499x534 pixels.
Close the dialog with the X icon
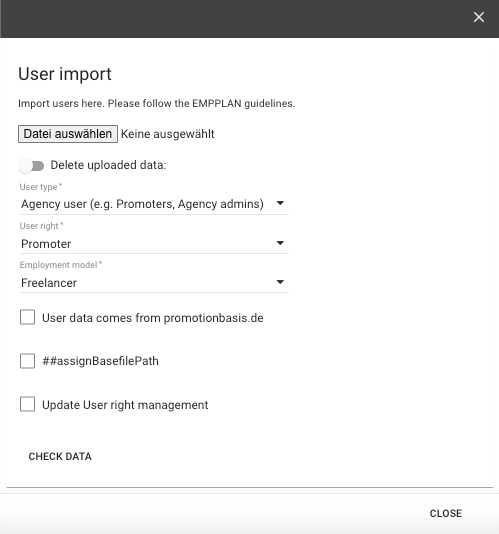(479, 17)
